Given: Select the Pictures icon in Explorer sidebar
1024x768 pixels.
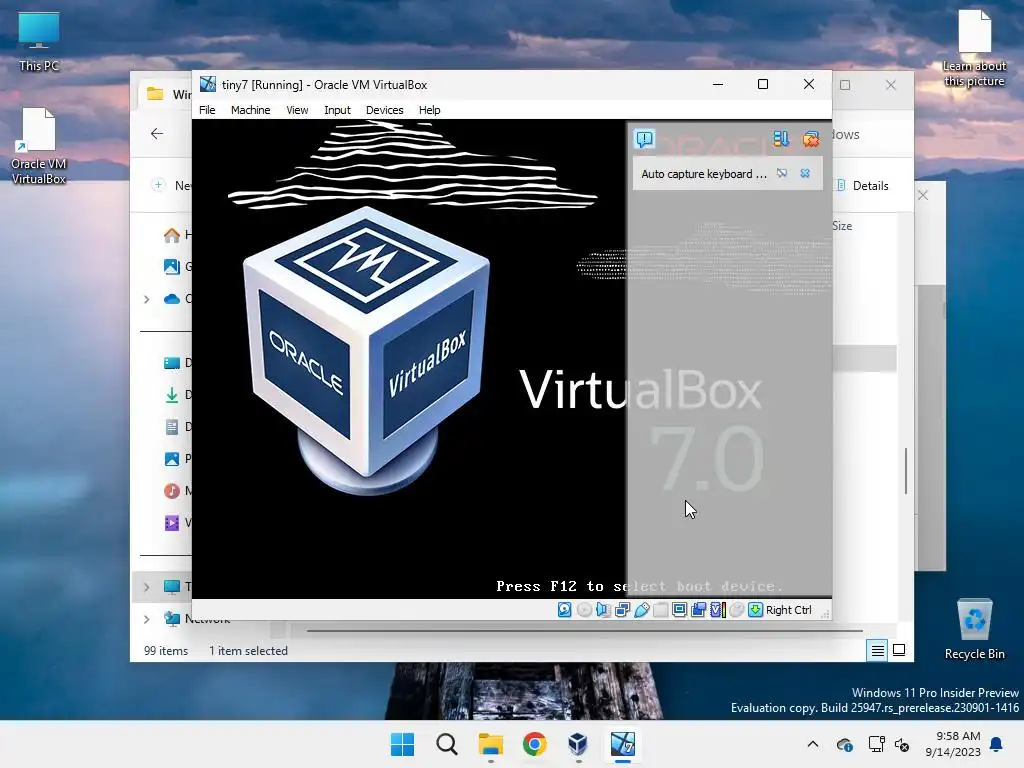Looking at the screenshot, I should coord(172,459).
